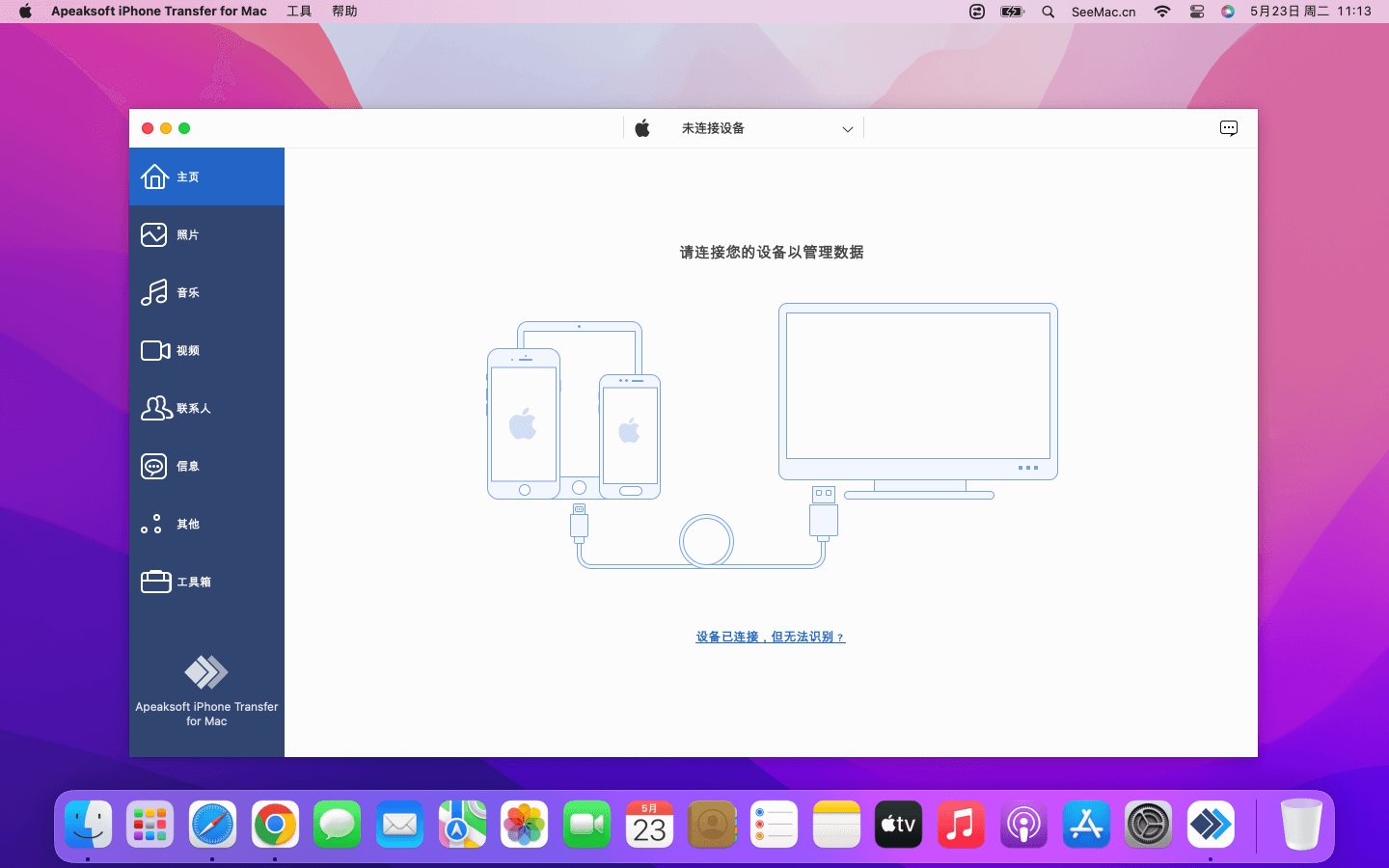Open Wi-Fi status menu
This screenshot has height=868, width=1389.
pyautogui.click(x=1162, y=12)
